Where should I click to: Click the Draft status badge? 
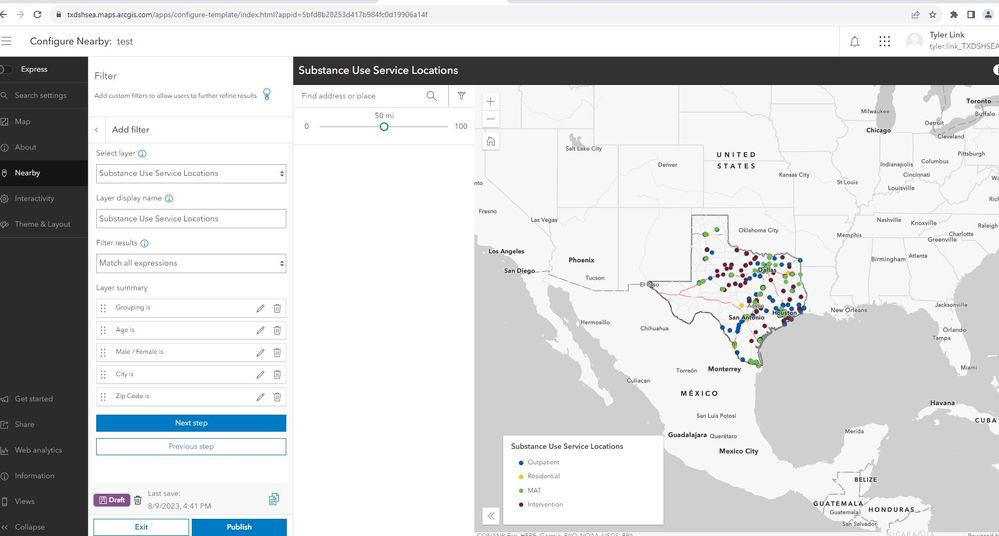click(112, 500)
